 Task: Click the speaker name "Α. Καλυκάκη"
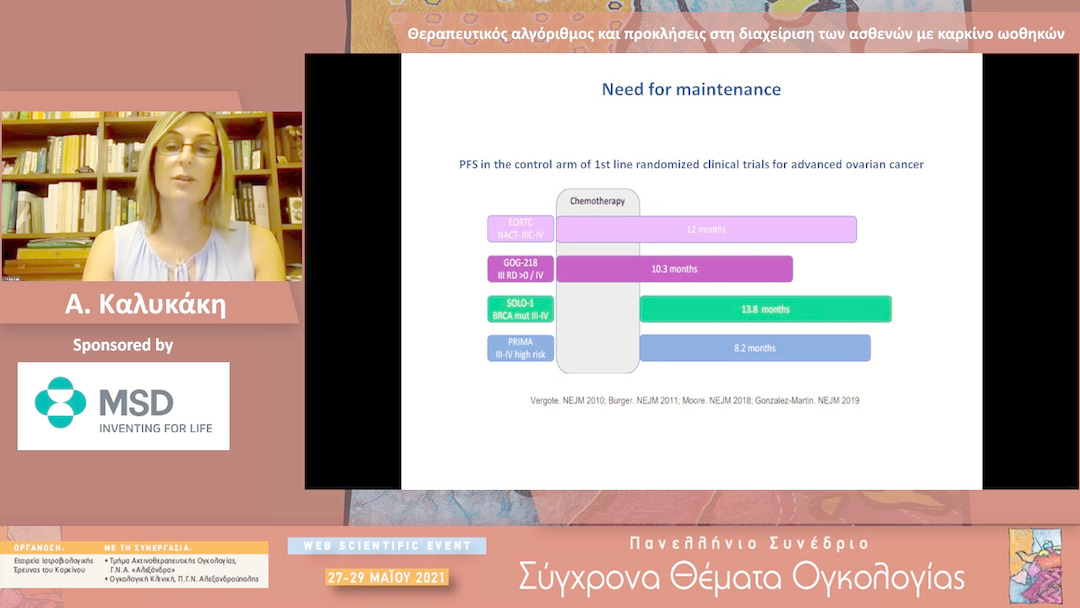tap(145, 304)
